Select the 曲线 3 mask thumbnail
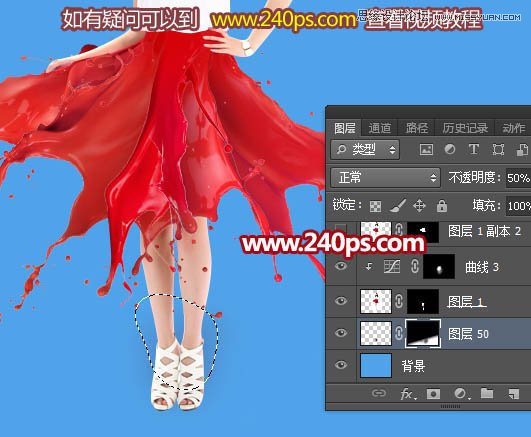 coord(439,267)
